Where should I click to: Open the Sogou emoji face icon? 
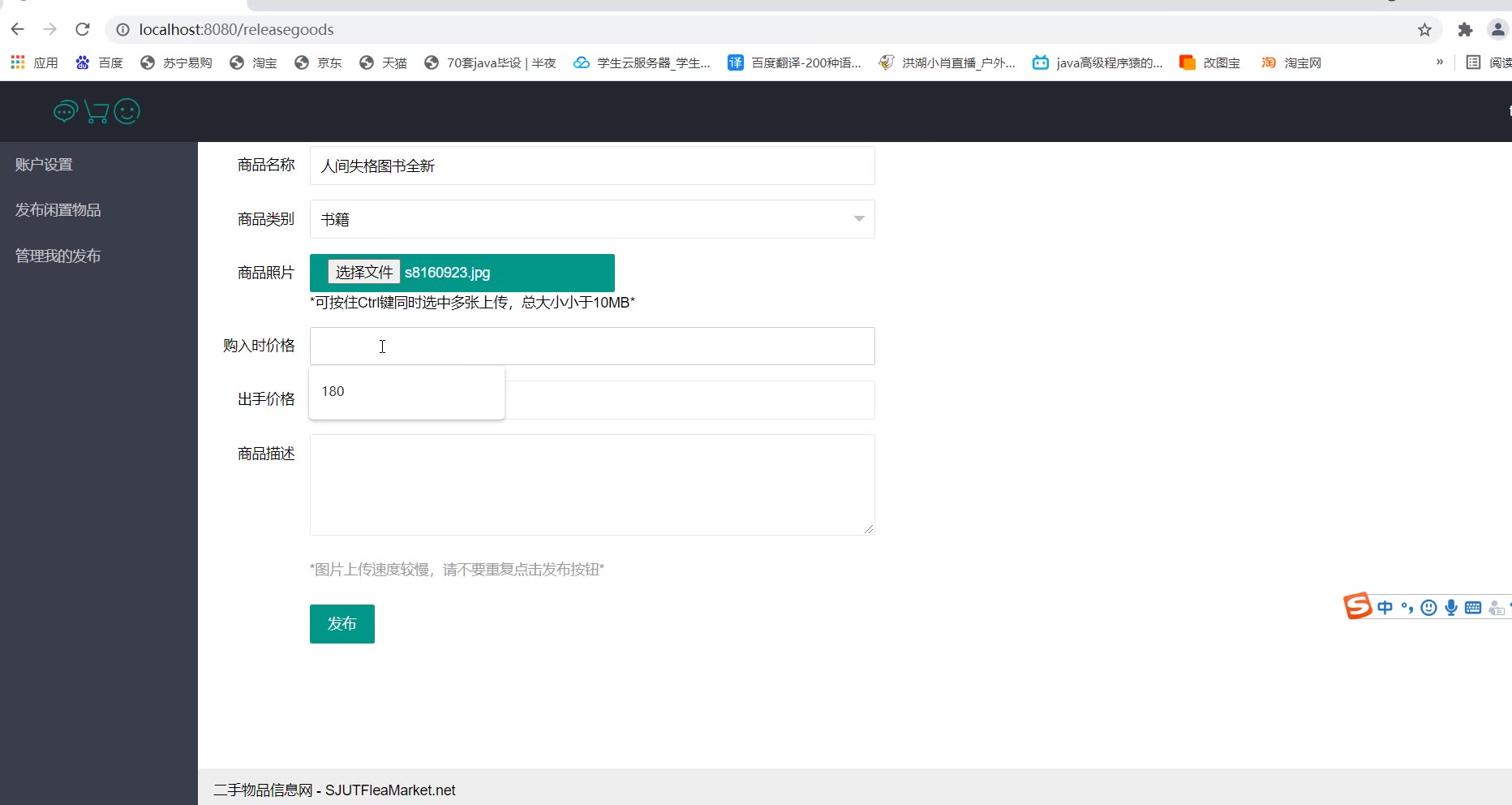[1429, 608]
